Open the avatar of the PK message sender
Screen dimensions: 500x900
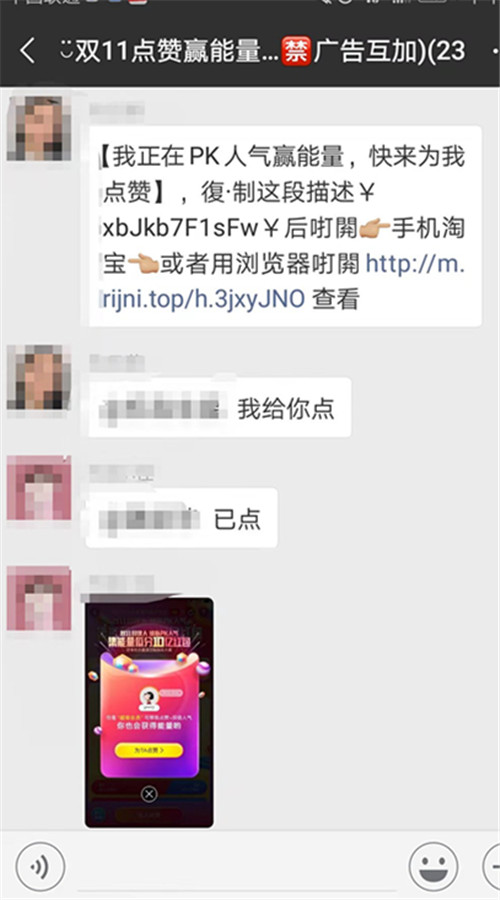38,128
